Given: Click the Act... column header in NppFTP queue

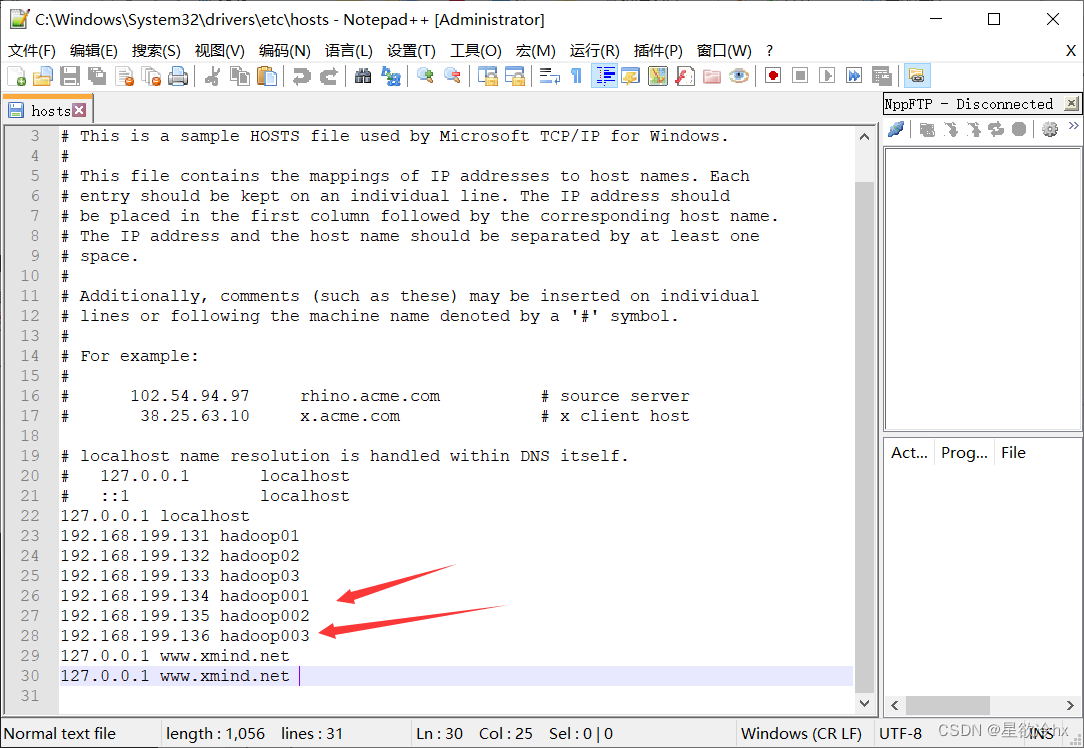Looking at the screenshot, I should 909,453.
